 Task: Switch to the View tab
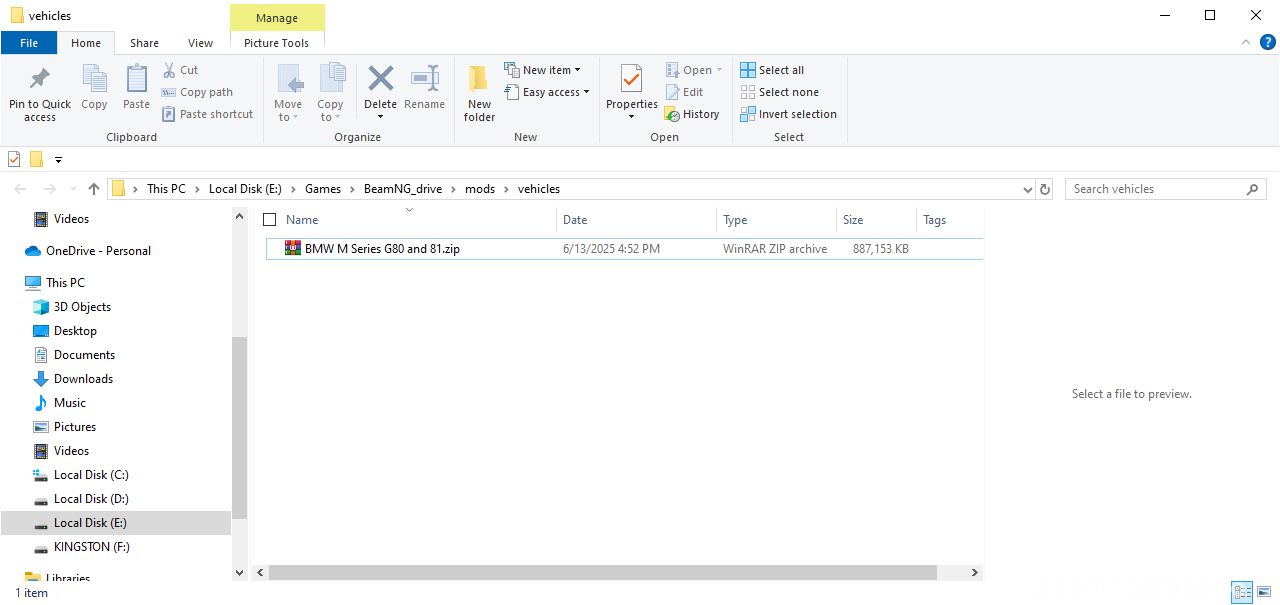pyautogui.click(x=201, y=43)
